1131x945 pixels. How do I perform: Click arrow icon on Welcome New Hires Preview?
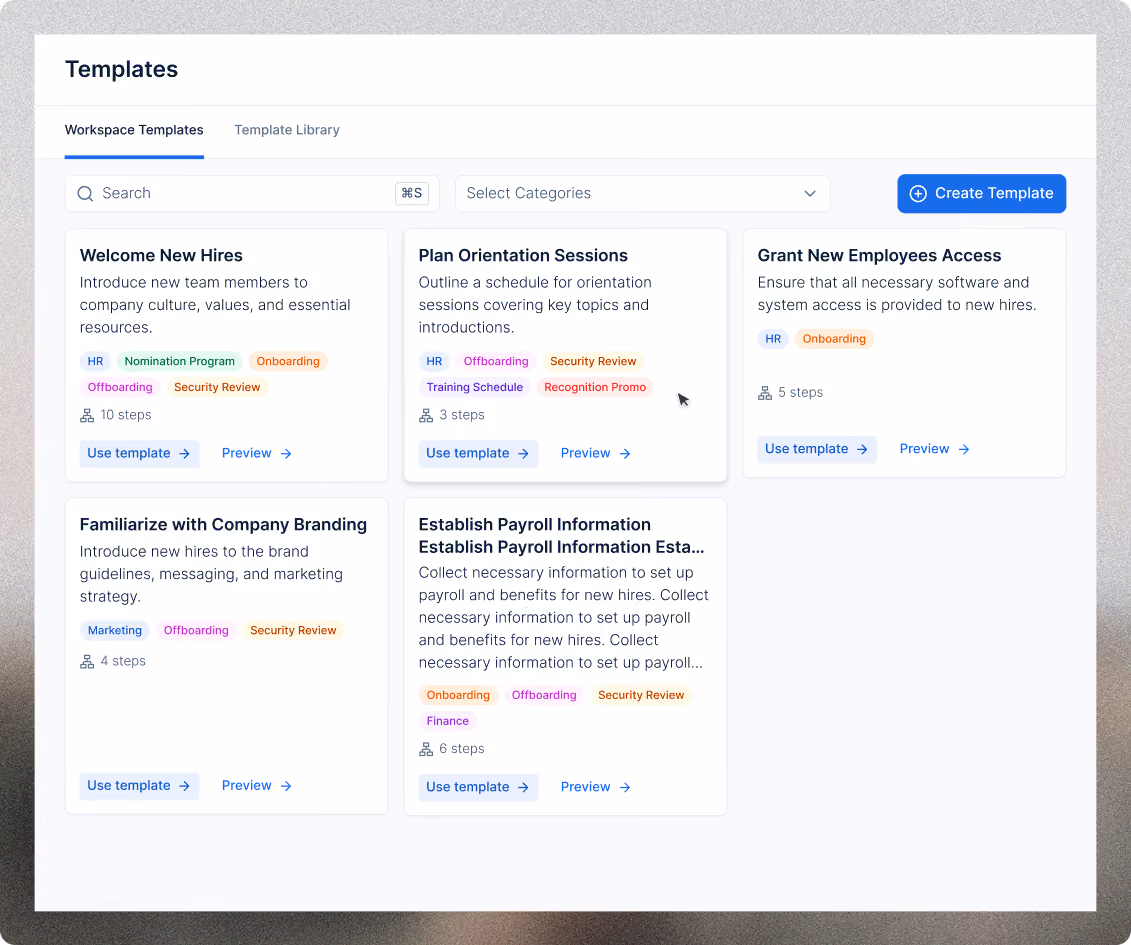pos(286,454)
